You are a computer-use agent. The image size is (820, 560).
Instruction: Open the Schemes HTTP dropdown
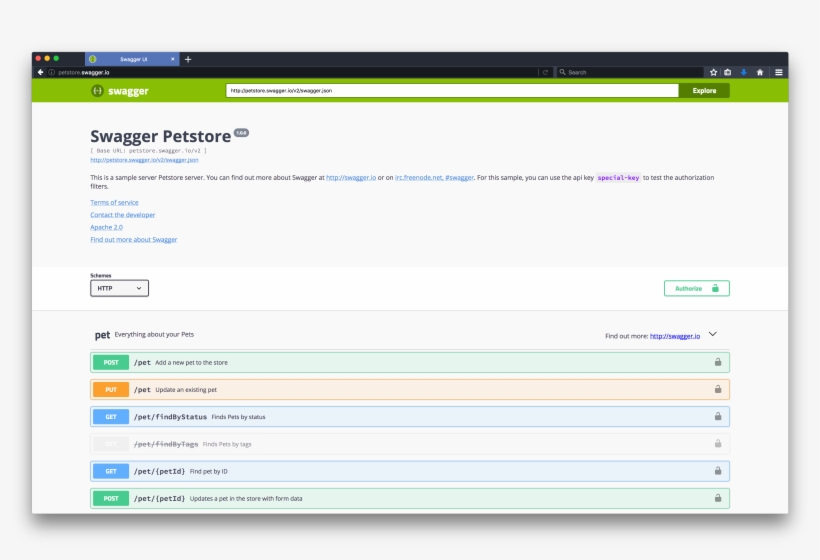tap(119, 288)
